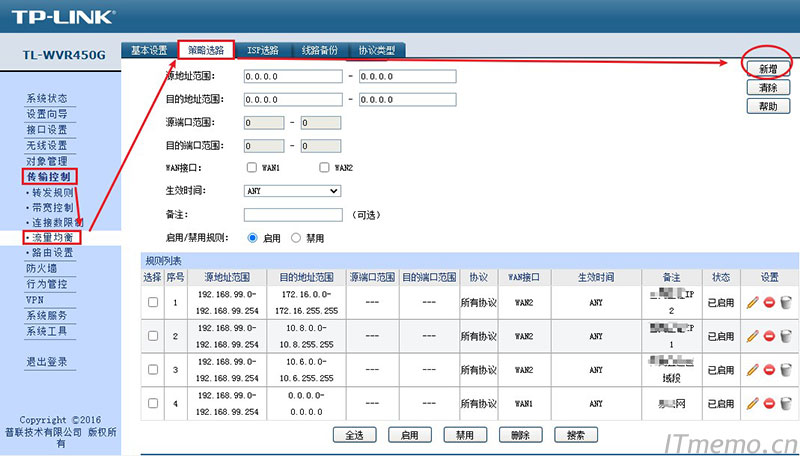800x456 pixels.
Task: Open 接口设置 in the sidebar
Action: click(x=47, y=130)
